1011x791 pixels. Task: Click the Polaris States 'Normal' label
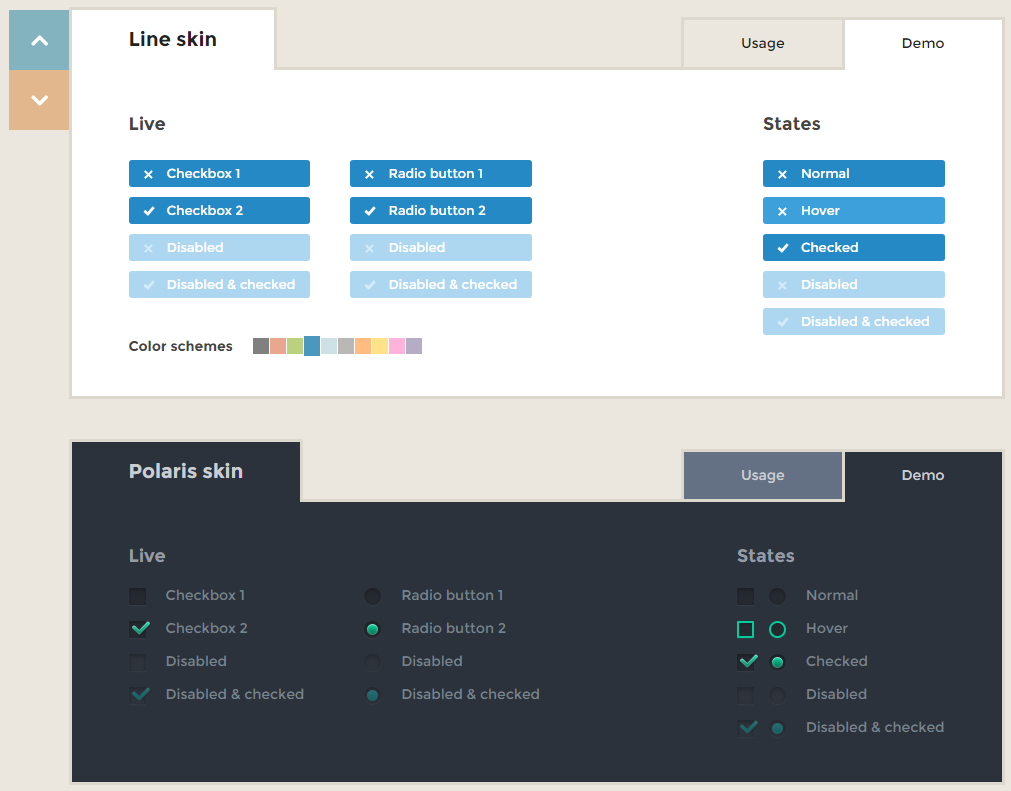[x=832, y=595]
